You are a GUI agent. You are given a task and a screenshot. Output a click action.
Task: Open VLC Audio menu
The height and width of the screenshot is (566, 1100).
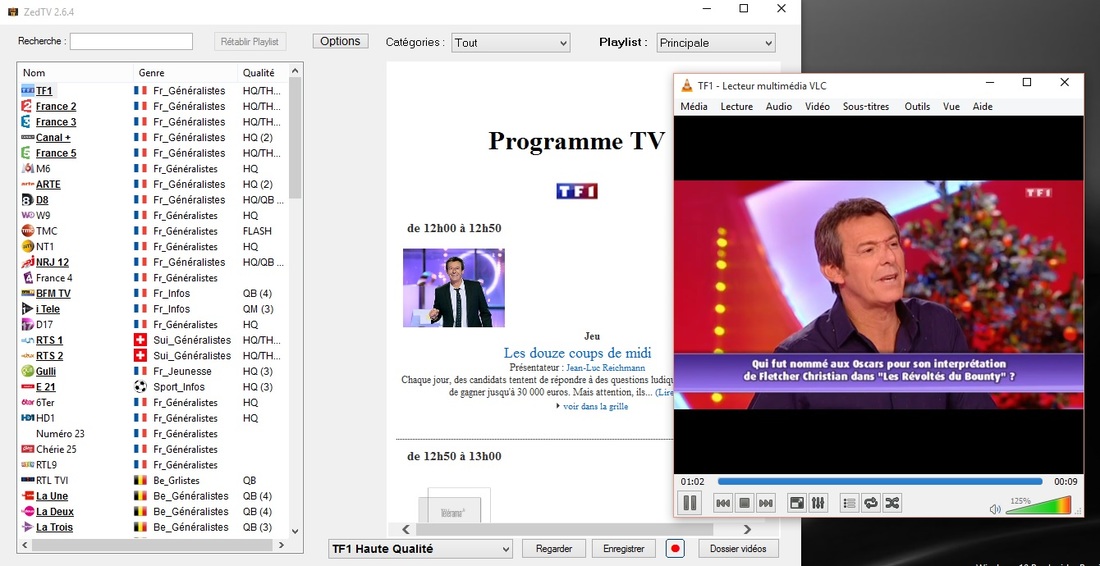pyautogui.click(x=779, y=107)
